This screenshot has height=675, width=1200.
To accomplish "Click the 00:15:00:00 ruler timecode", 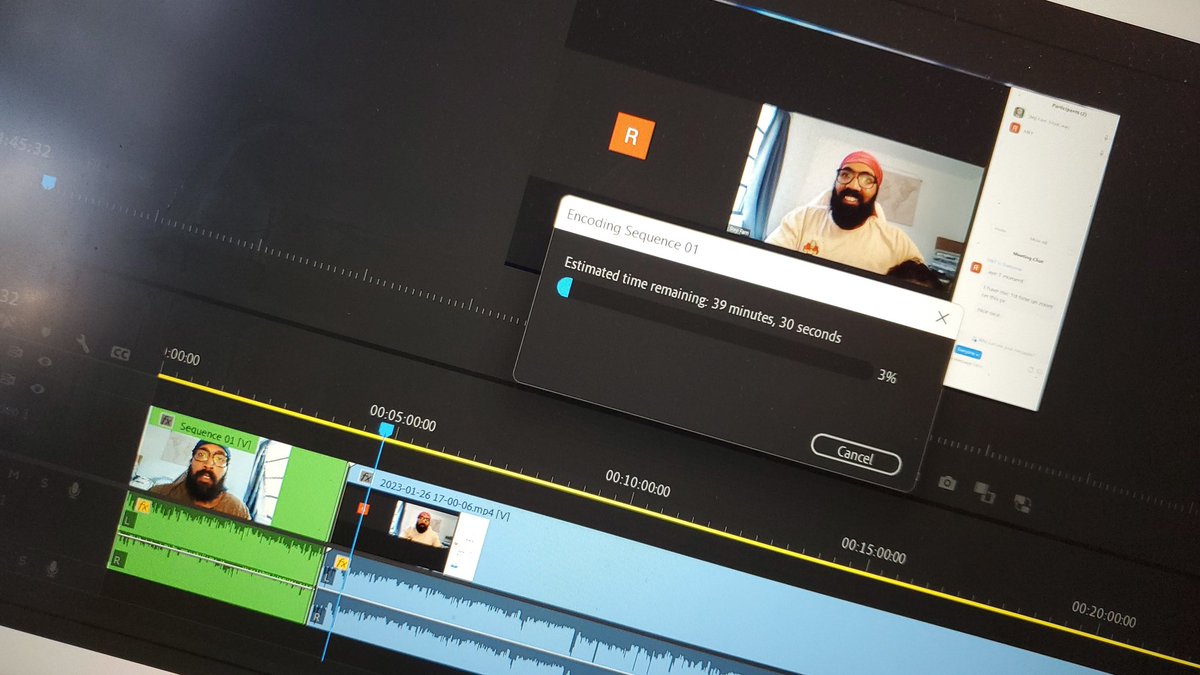I will click(x=873, y=550).
